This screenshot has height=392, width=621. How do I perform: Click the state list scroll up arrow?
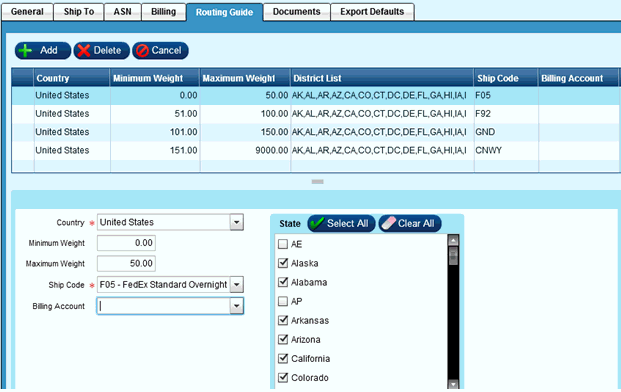(453, 240)
